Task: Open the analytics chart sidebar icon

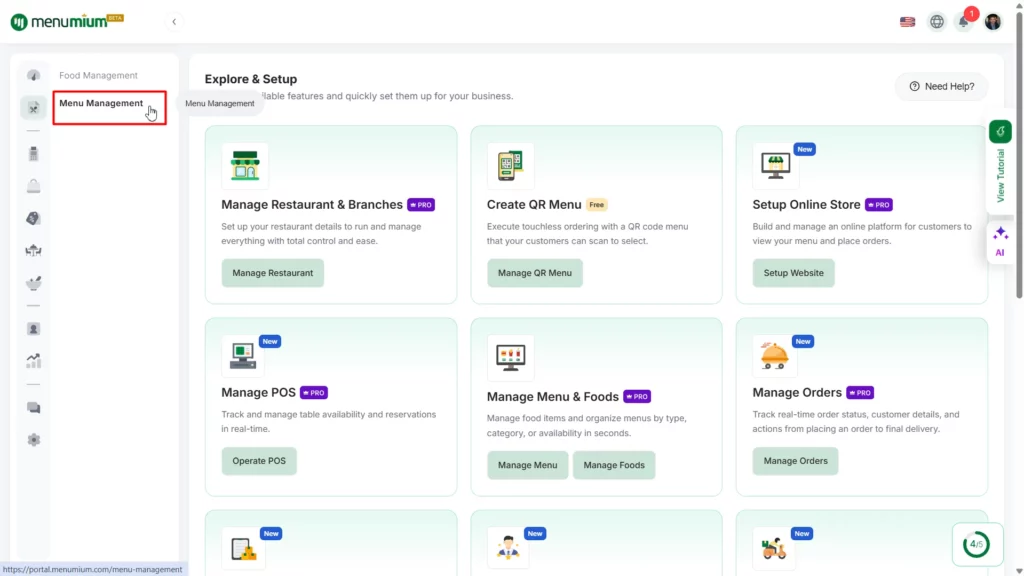Action: [x=33, y=360]
